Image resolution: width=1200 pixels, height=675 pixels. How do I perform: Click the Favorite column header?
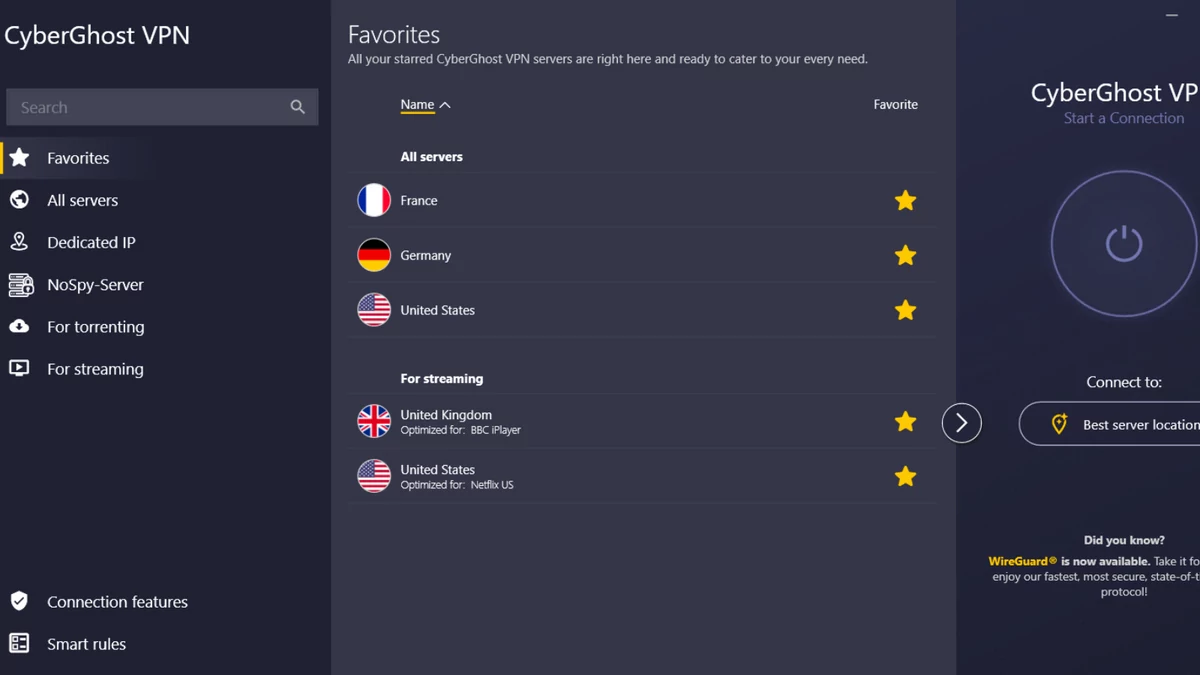coord(895,104)
